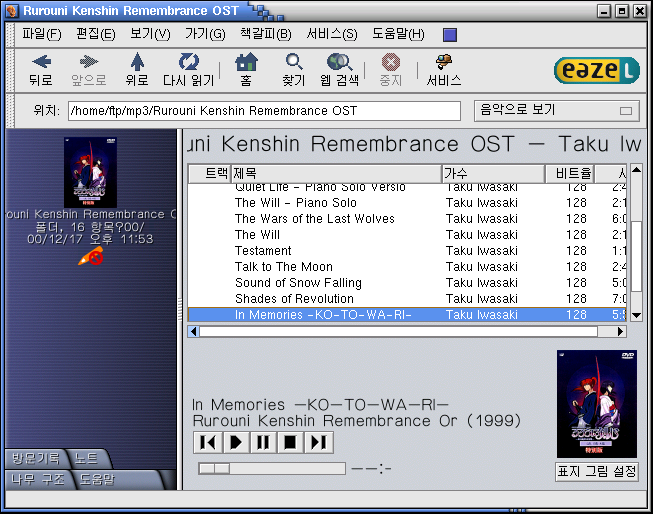The image size is (653, 514).
Task: Open the 찾기 find tool
Action: 294,70
